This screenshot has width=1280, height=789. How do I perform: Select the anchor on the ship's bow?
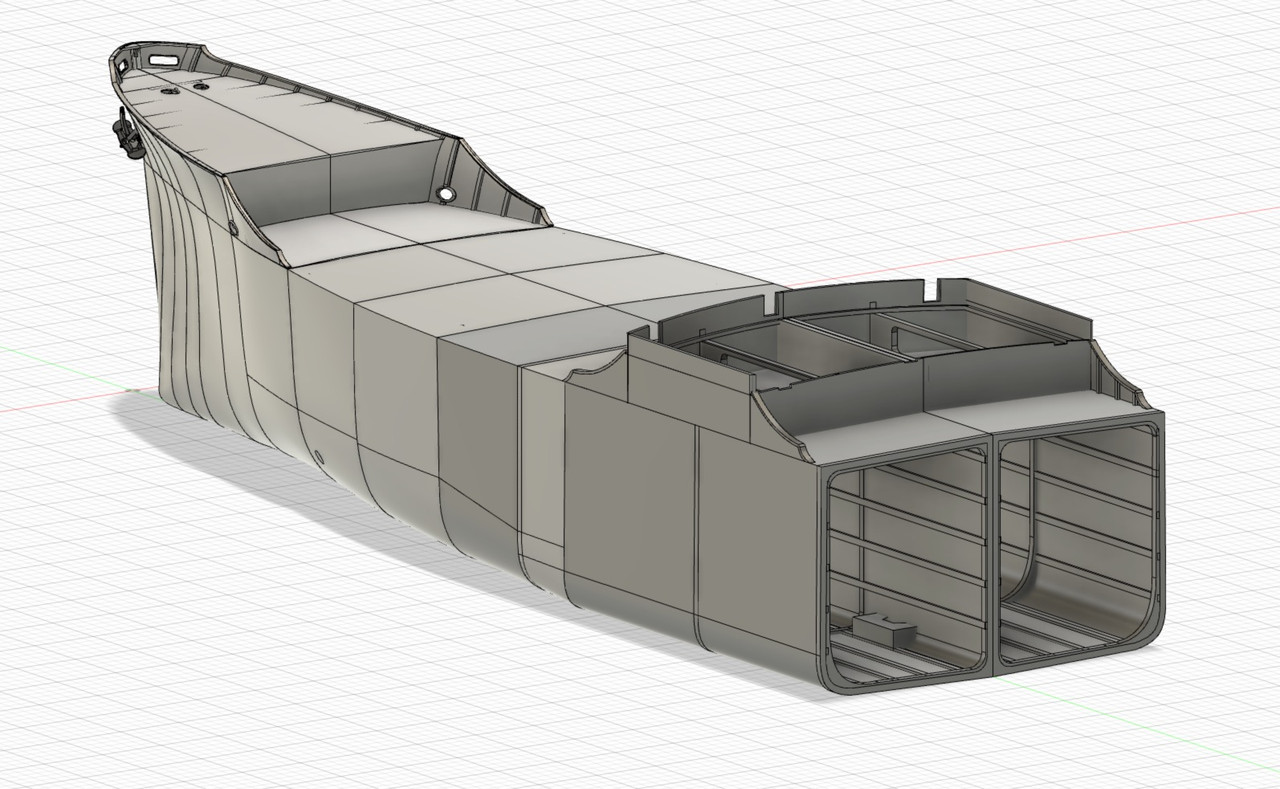pos(127,134)
